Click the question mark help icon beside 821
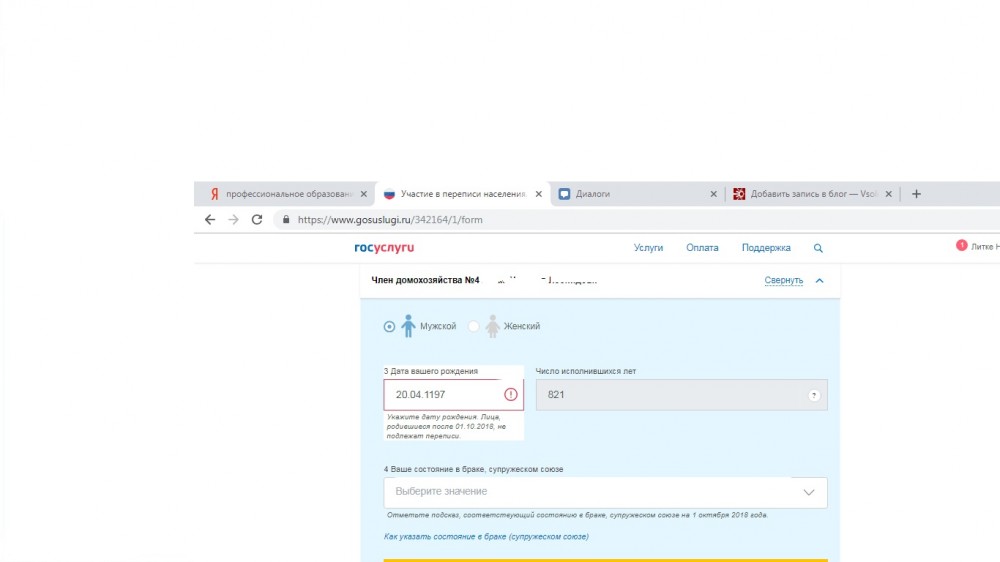 (814, 396)
